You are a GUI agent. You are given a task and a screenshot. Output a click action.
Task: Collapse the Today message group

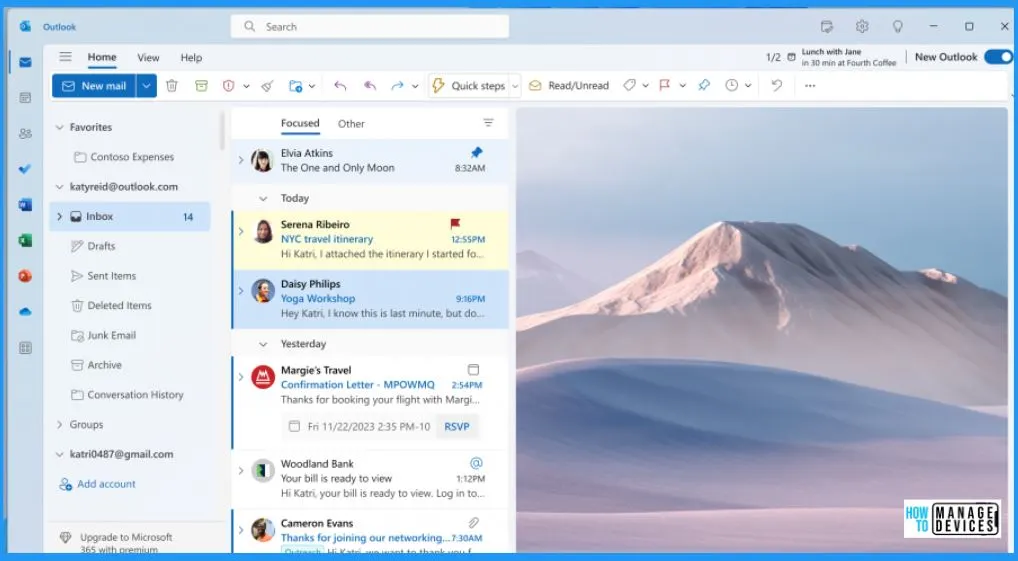[x=263, y=199]
